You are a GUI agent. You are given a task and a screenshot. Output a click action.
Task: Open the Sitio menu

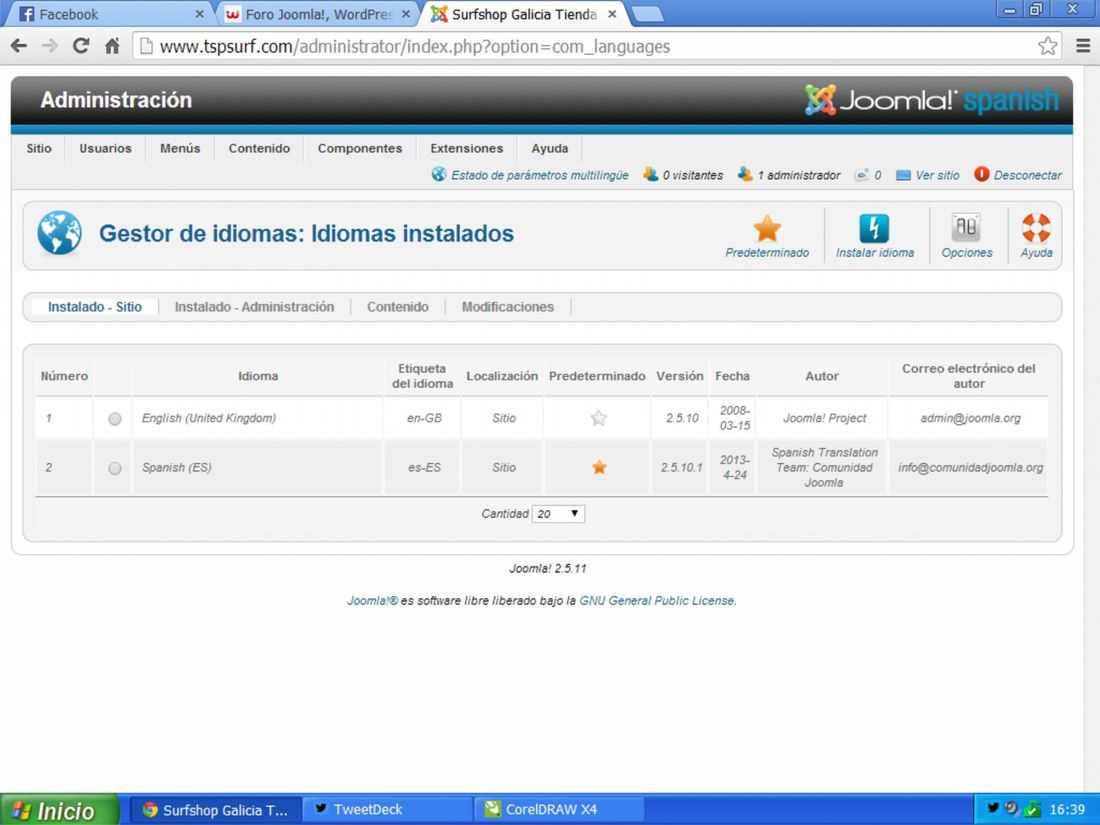[39, 148]
